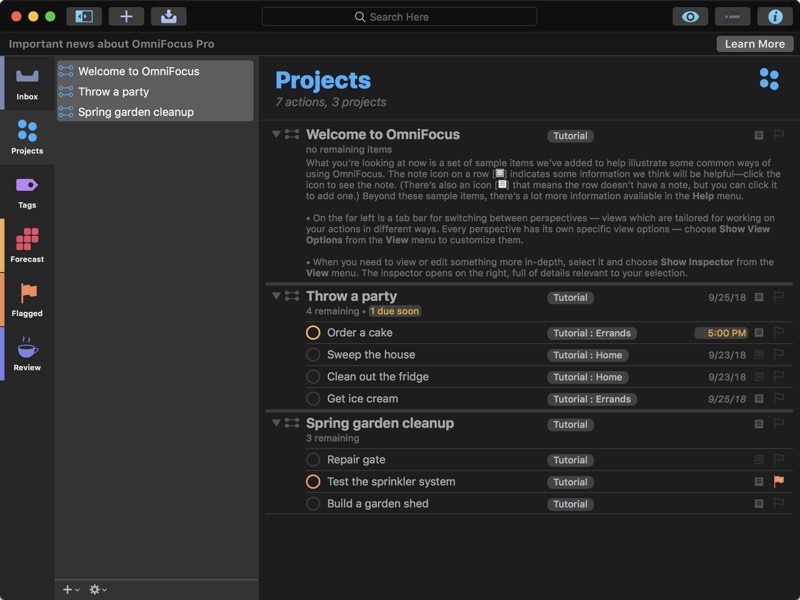Screen dimensions: 800x600
Task: Click the Tutorial tag on Welcome to OmniFocus
Action: 570,136
